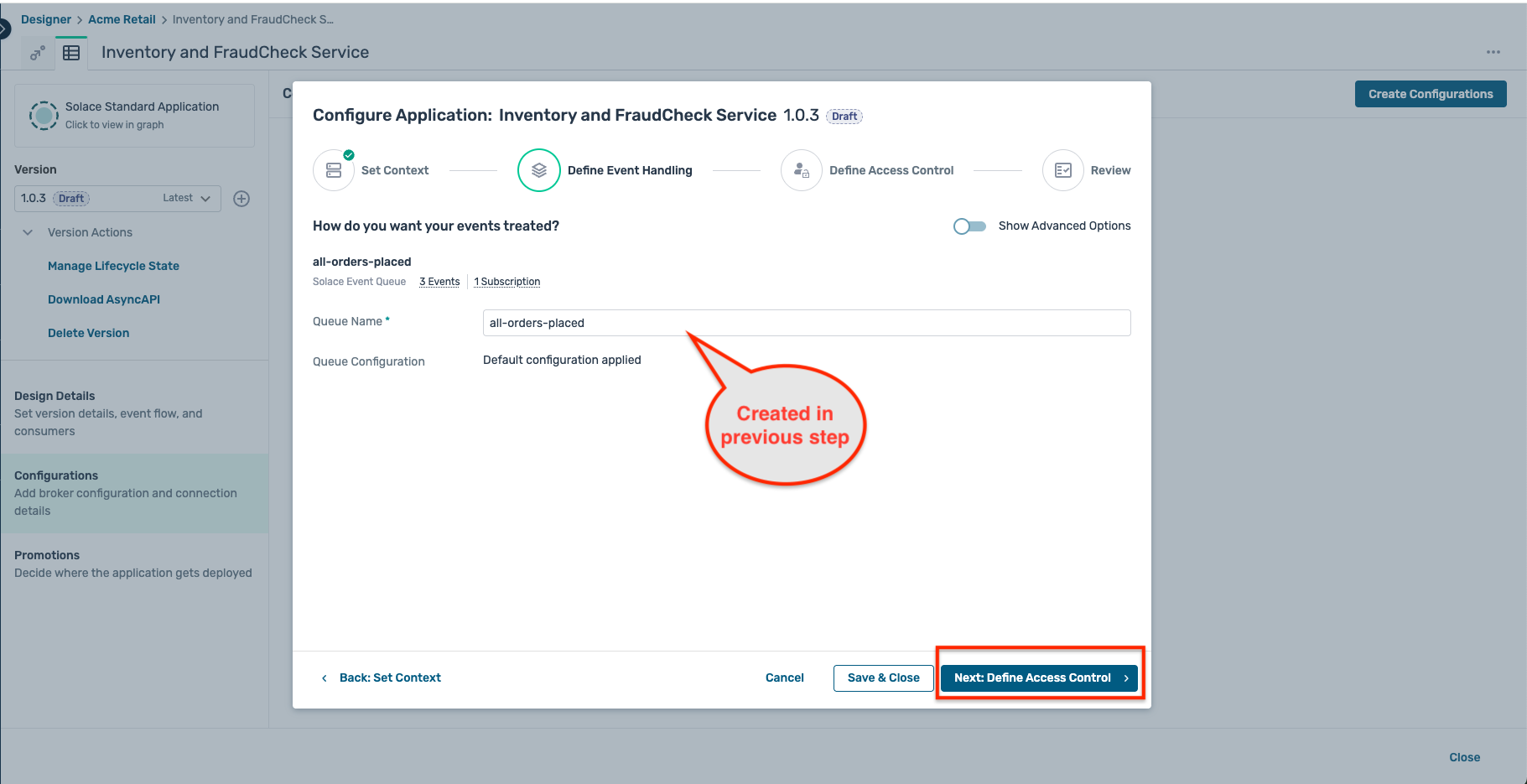
Task: Open the three-dots more options menu
Action: coord(1493,52)
